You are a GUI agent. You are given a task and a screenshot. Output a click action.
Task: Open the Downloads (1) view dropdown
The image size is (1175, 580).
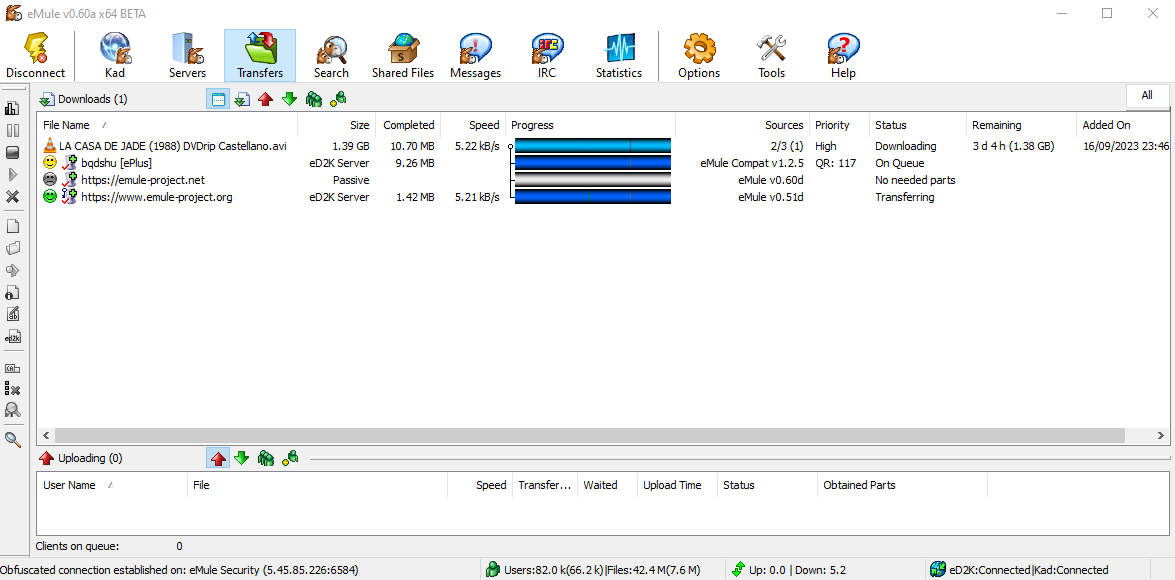83,99
